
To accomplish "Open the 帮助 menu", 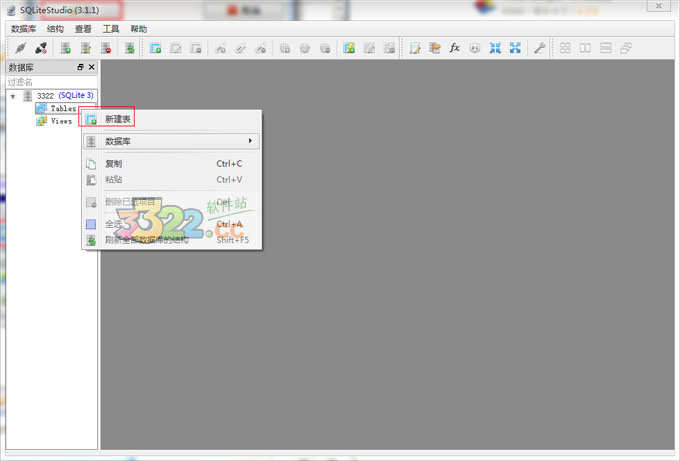I will pos(139,29).
